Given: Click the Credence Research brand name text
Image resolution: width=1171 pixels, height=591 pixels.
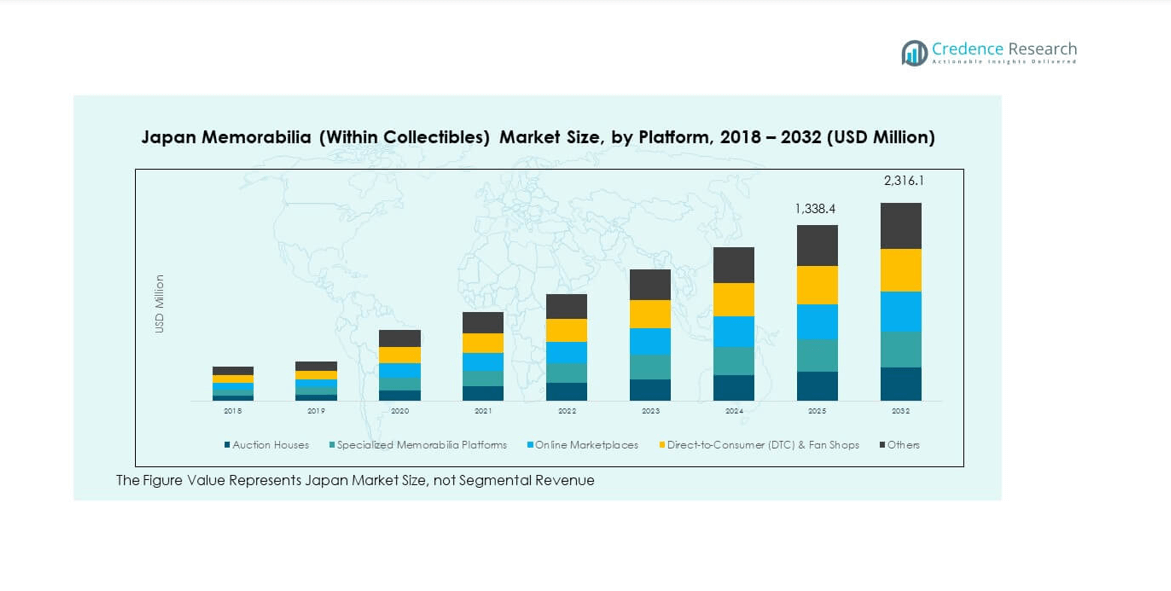Looking at the screenshot, I should (1004, 49).
